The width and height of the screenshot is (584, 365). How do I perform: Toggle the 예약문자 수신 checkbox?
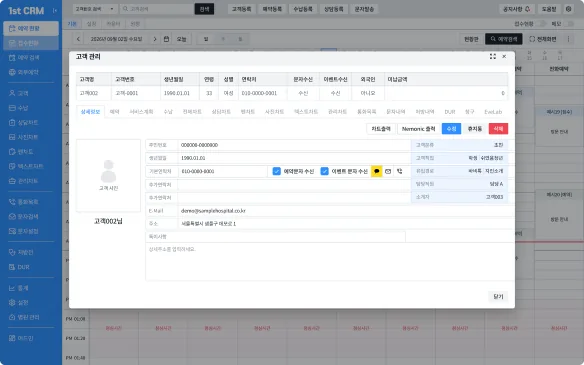[x=276, y=171]
